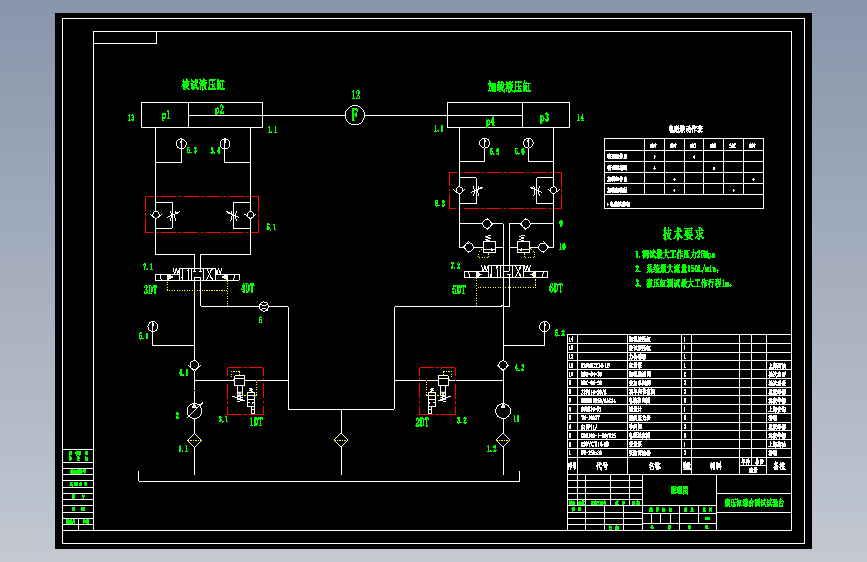
Task: Click the 名称 column header in parts list
Action: click(655, 466)
